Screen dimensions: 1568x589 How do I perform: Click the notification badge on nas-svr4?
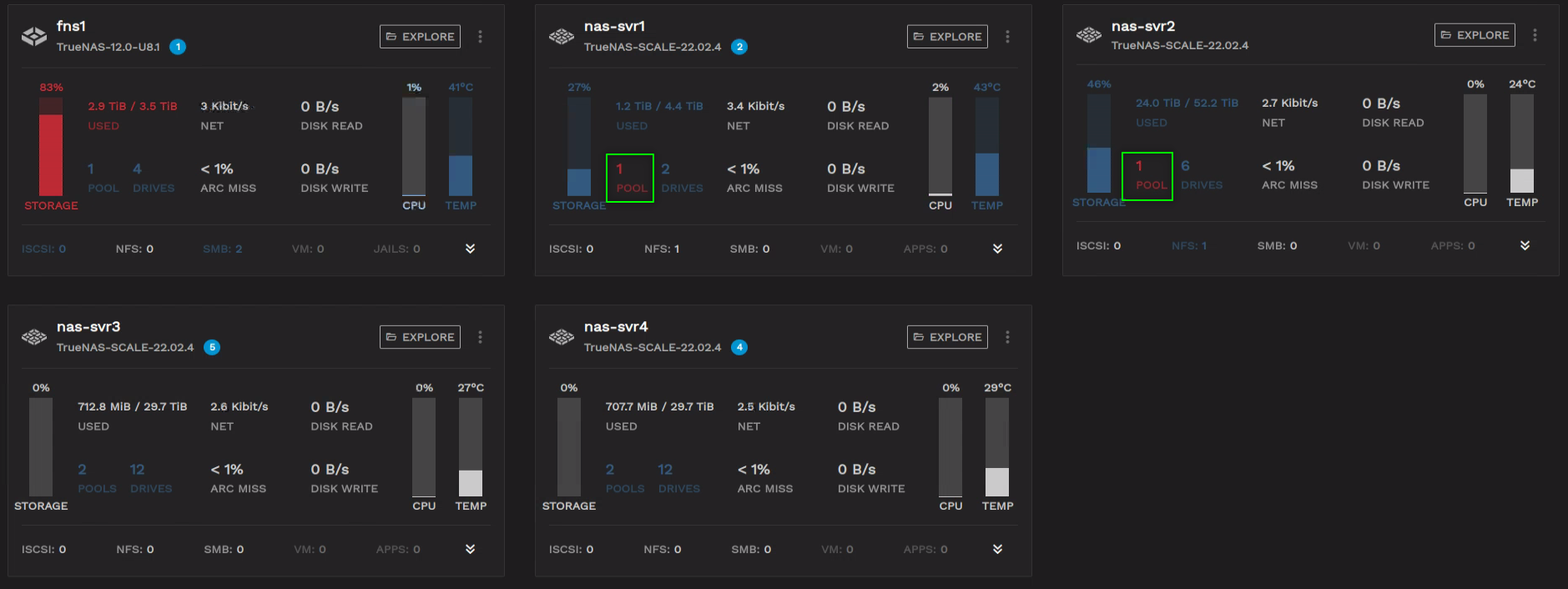coord(739,347)
